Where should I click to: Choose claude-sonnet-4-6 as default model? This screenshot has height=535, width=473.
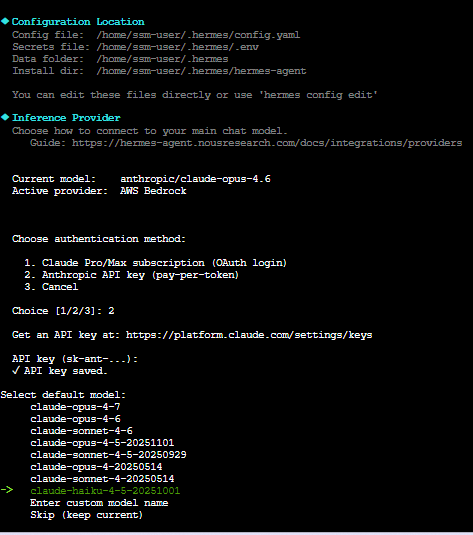81,431
